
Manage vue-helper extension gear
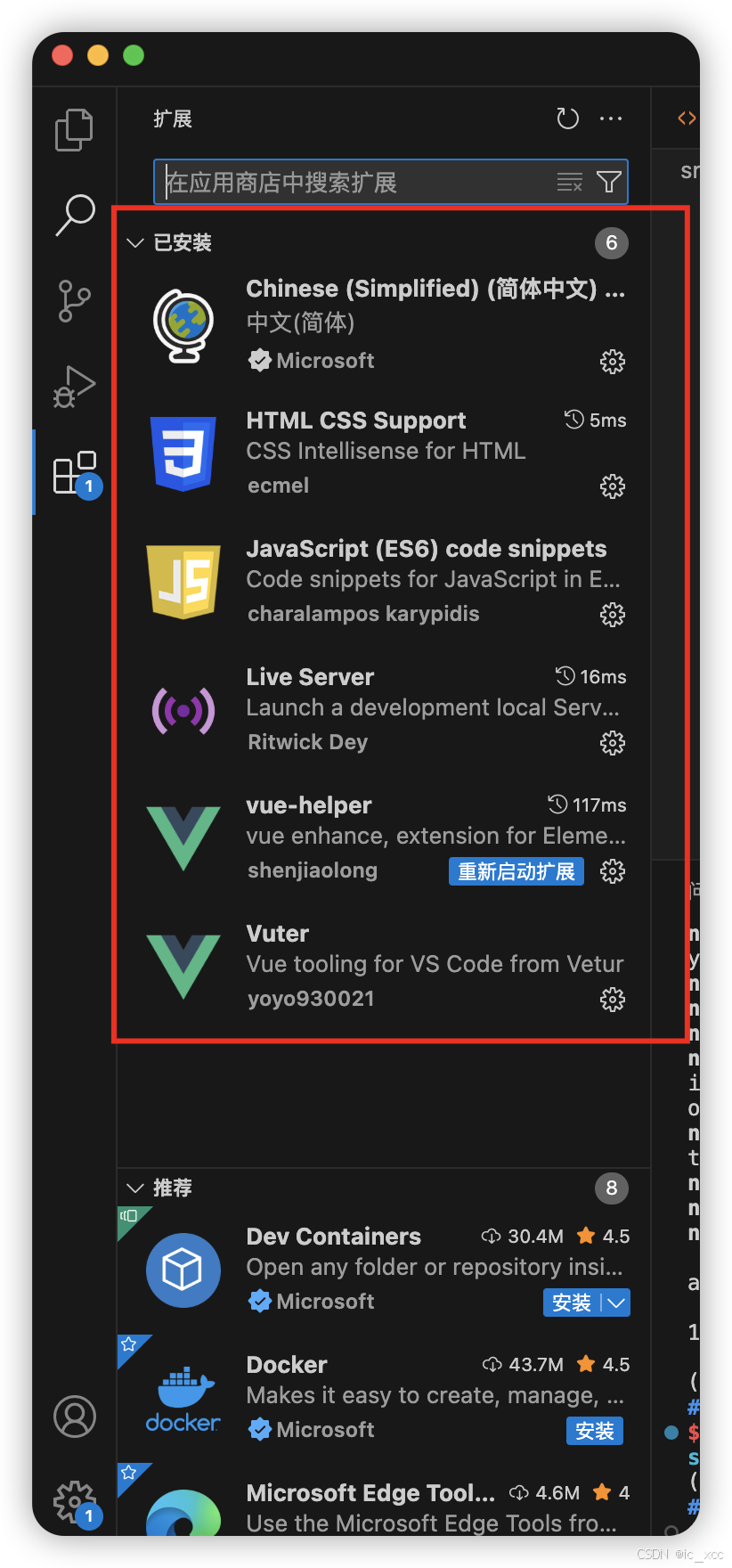[x=613, y=871]
